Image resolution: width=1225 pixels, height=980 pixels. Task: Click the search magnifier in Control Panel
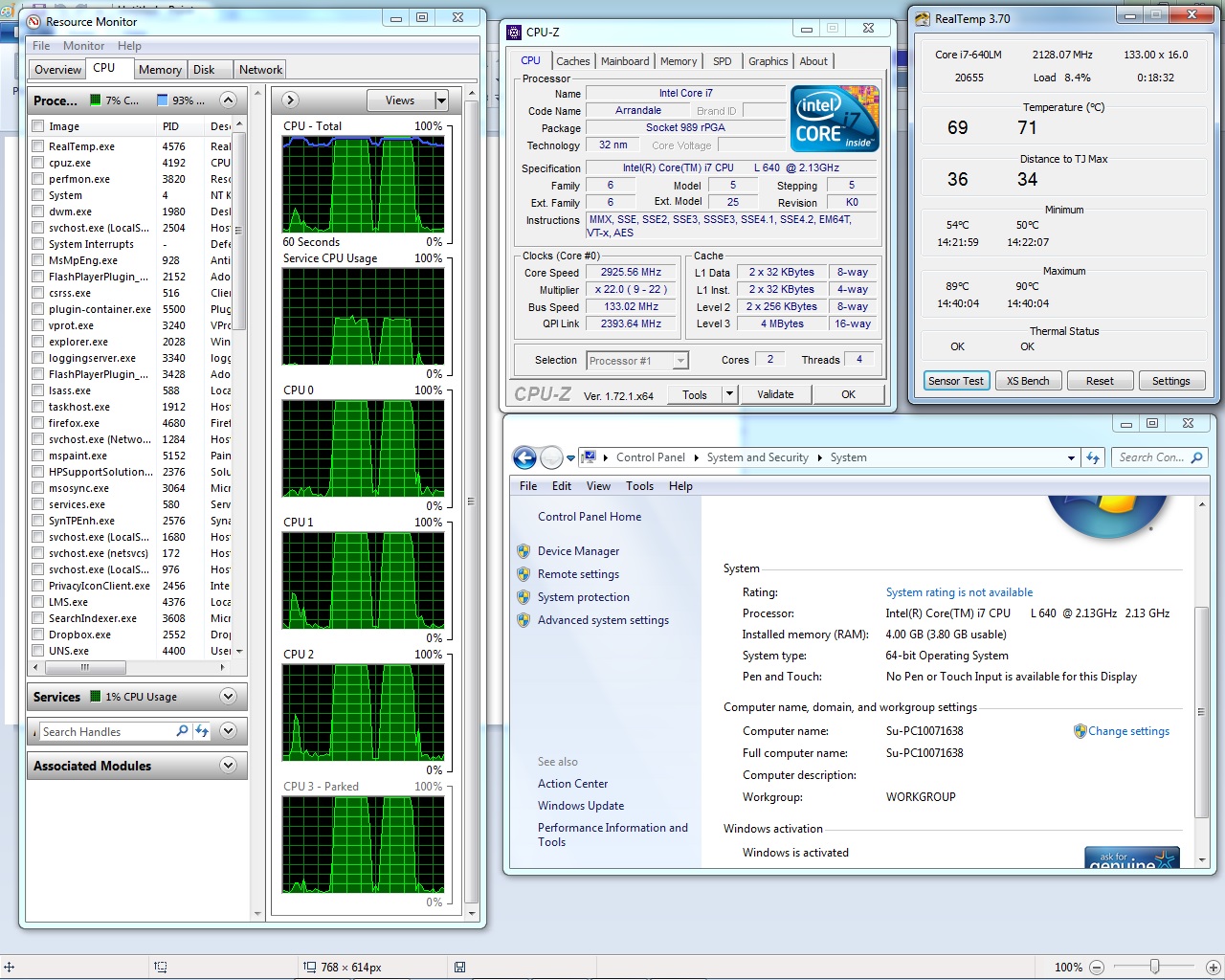pyautogui.click(x=1196, y=457)
